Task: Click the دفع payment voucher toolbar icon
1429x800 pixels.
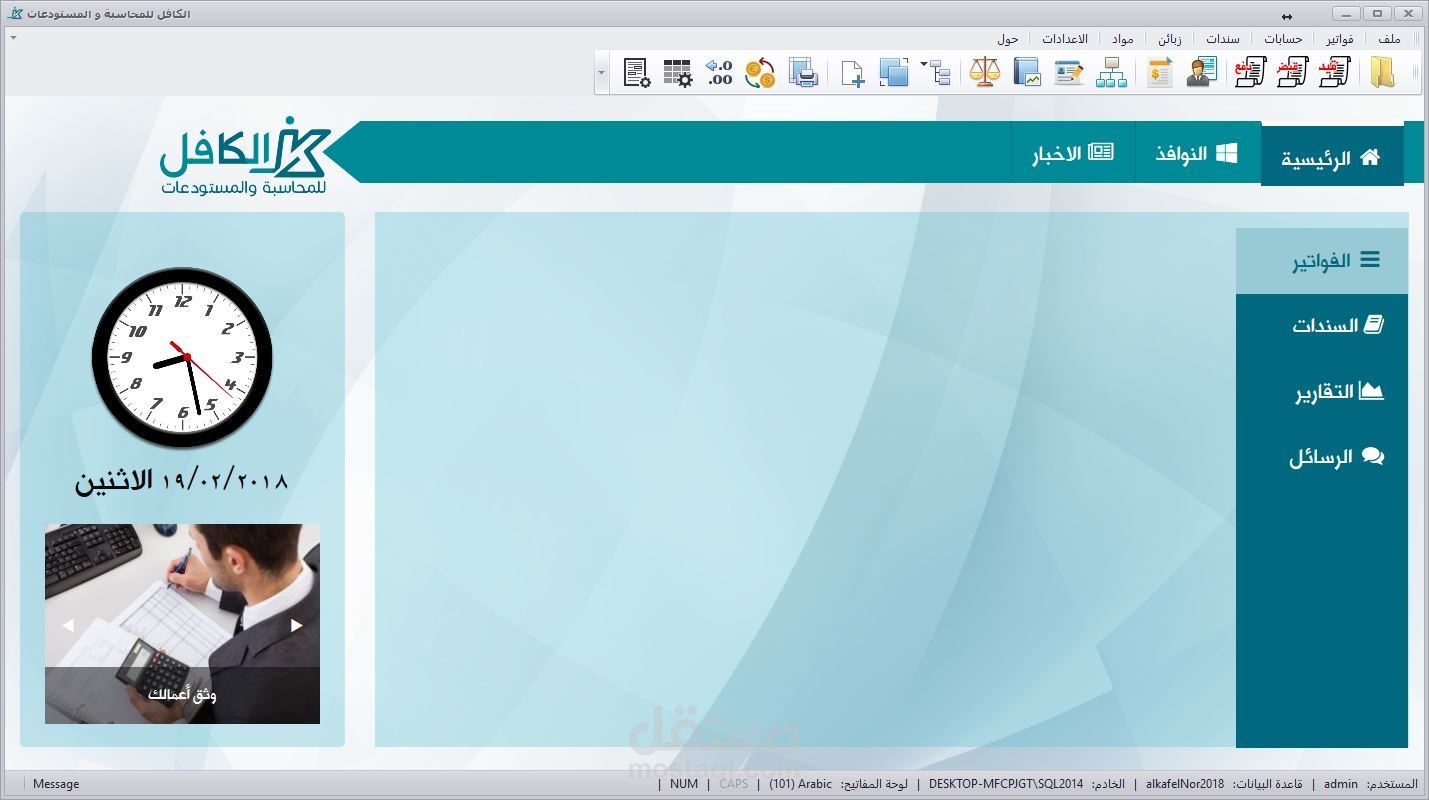Action: tap(1250, 72)
